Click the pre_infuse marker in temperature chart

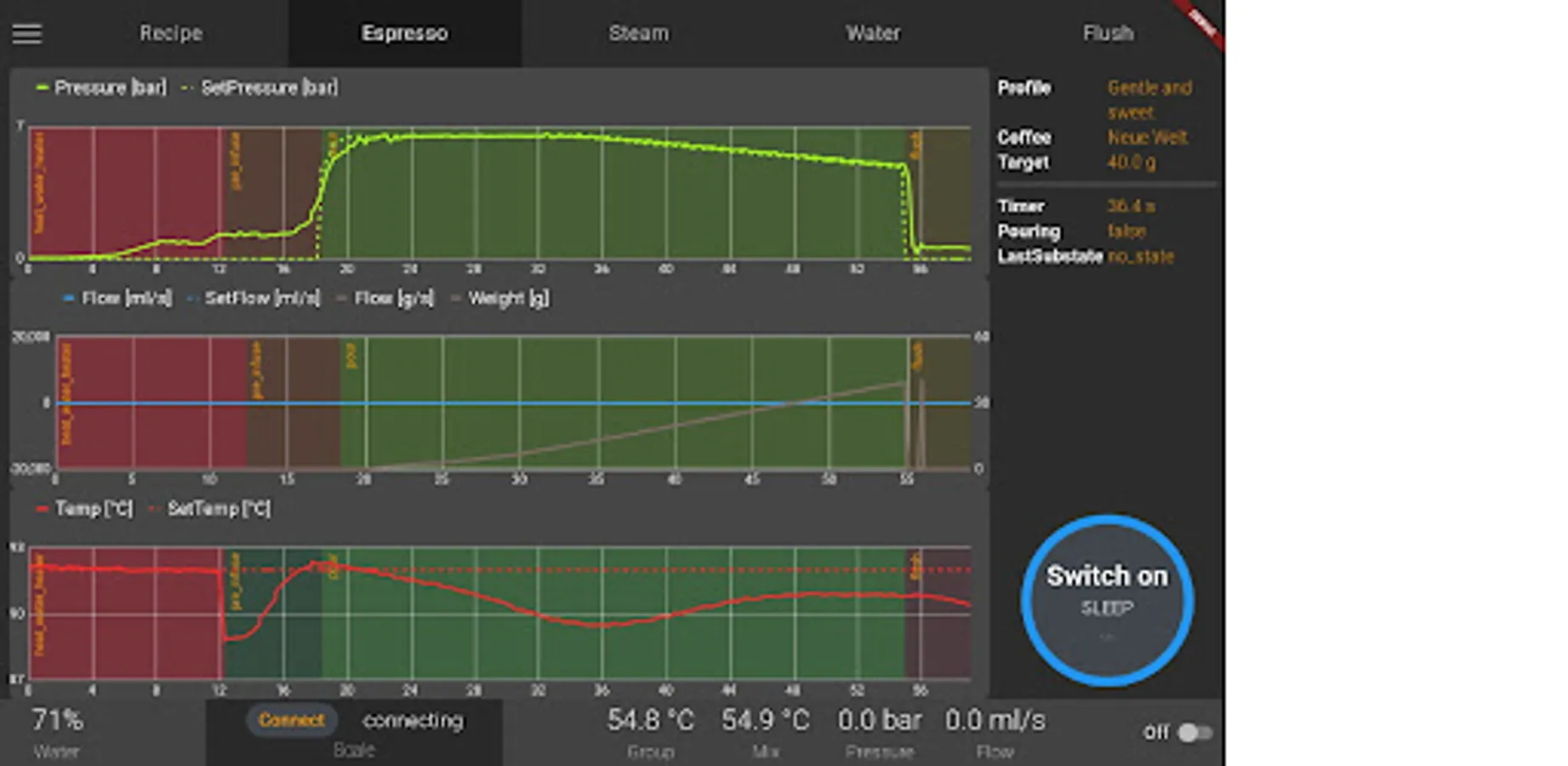coord(236,581)
